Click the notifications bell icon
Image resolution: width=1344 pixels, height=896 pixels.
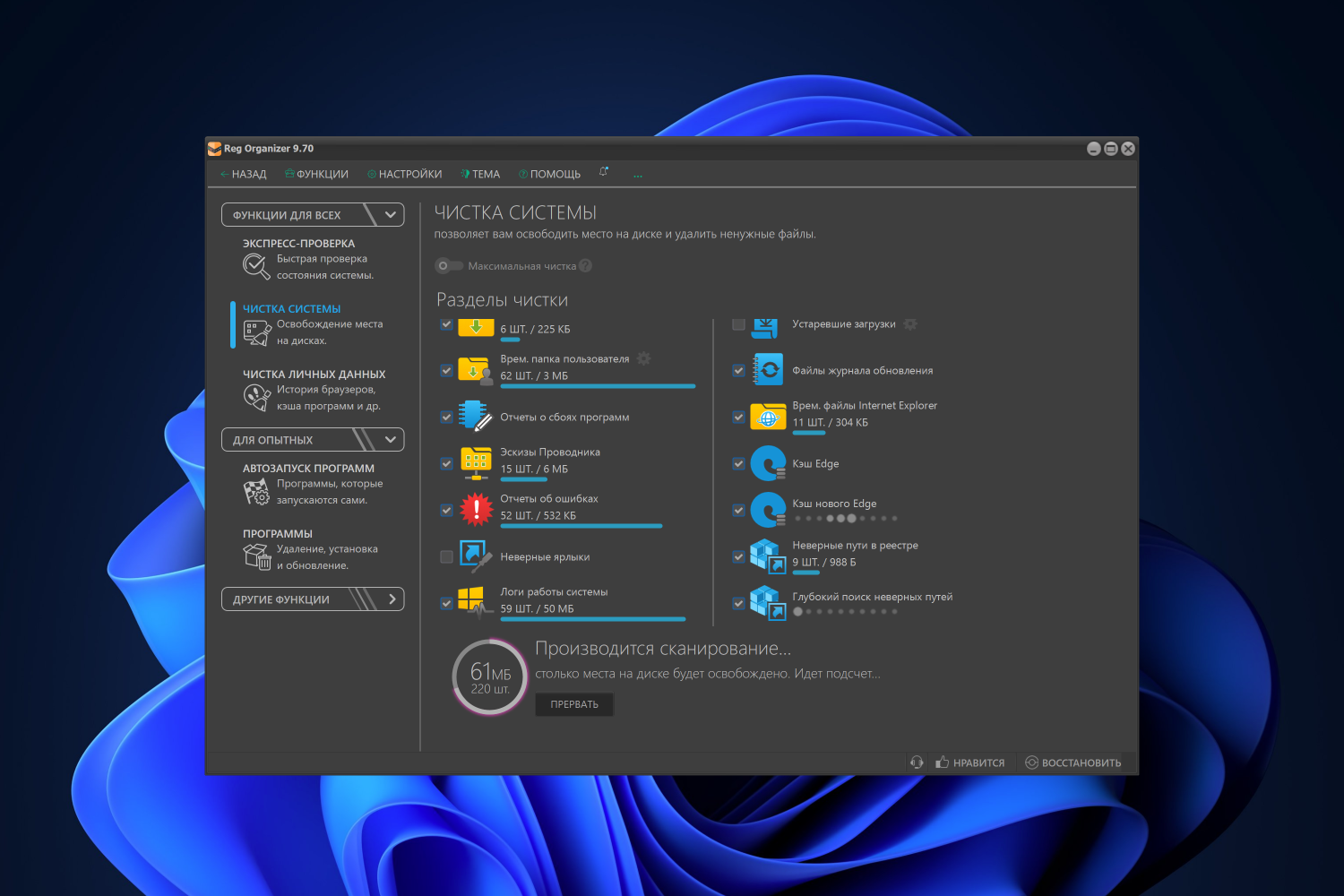point(604,172)
